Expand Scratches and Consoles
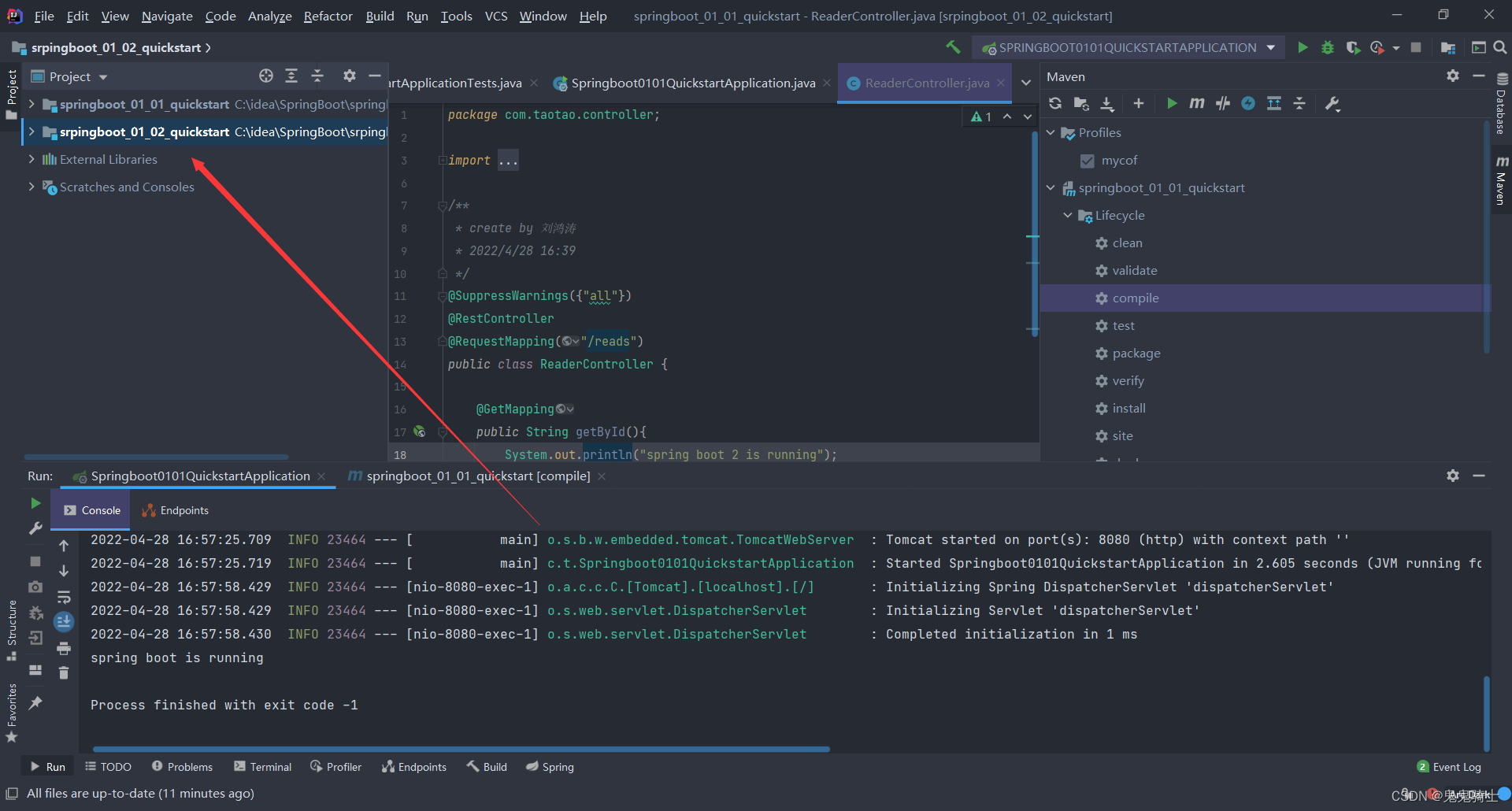This screenshot has width=1512, height=811. click(x=31, y=187)
